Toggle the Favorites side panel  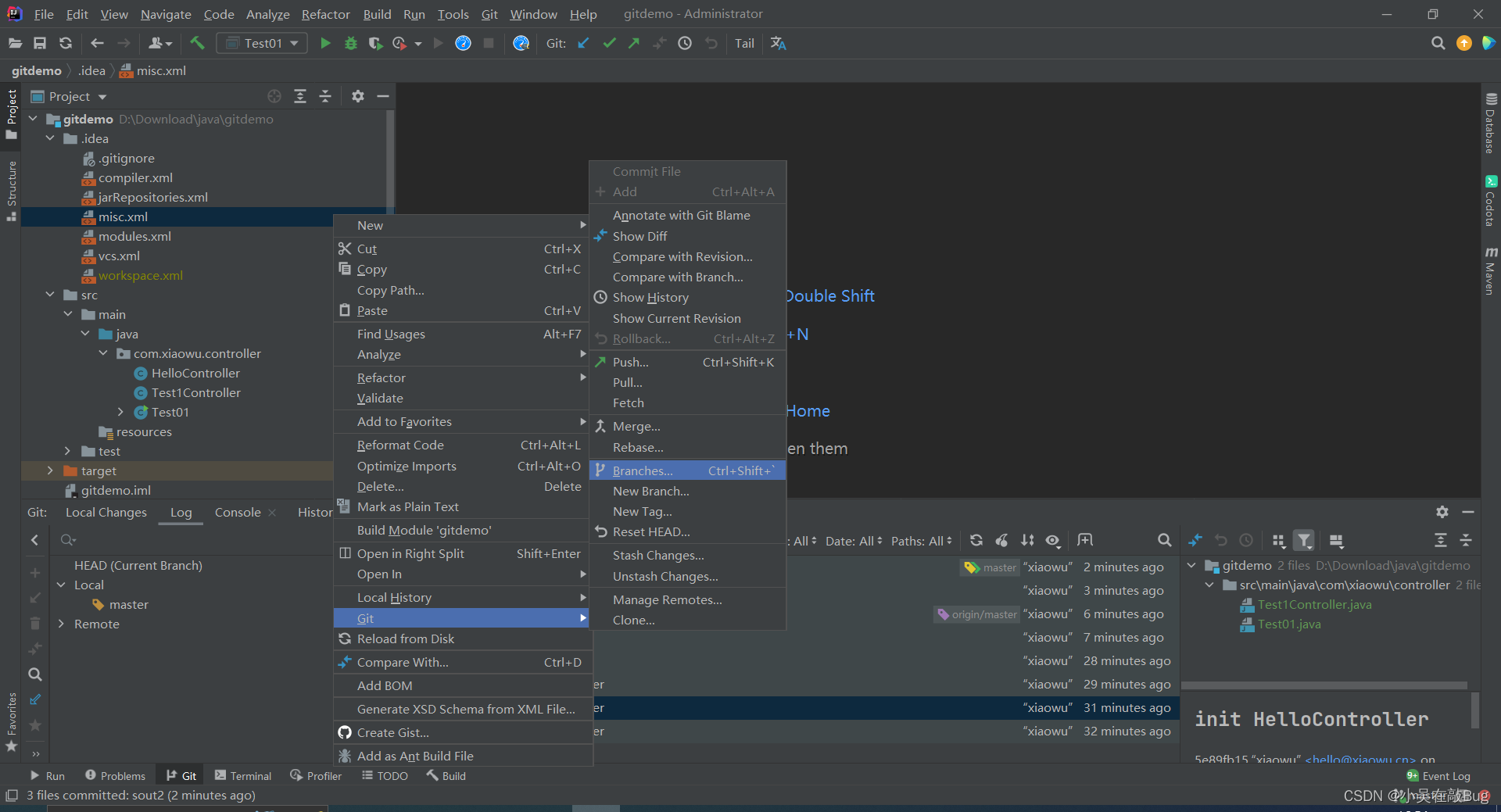click(x=11, y=721)
